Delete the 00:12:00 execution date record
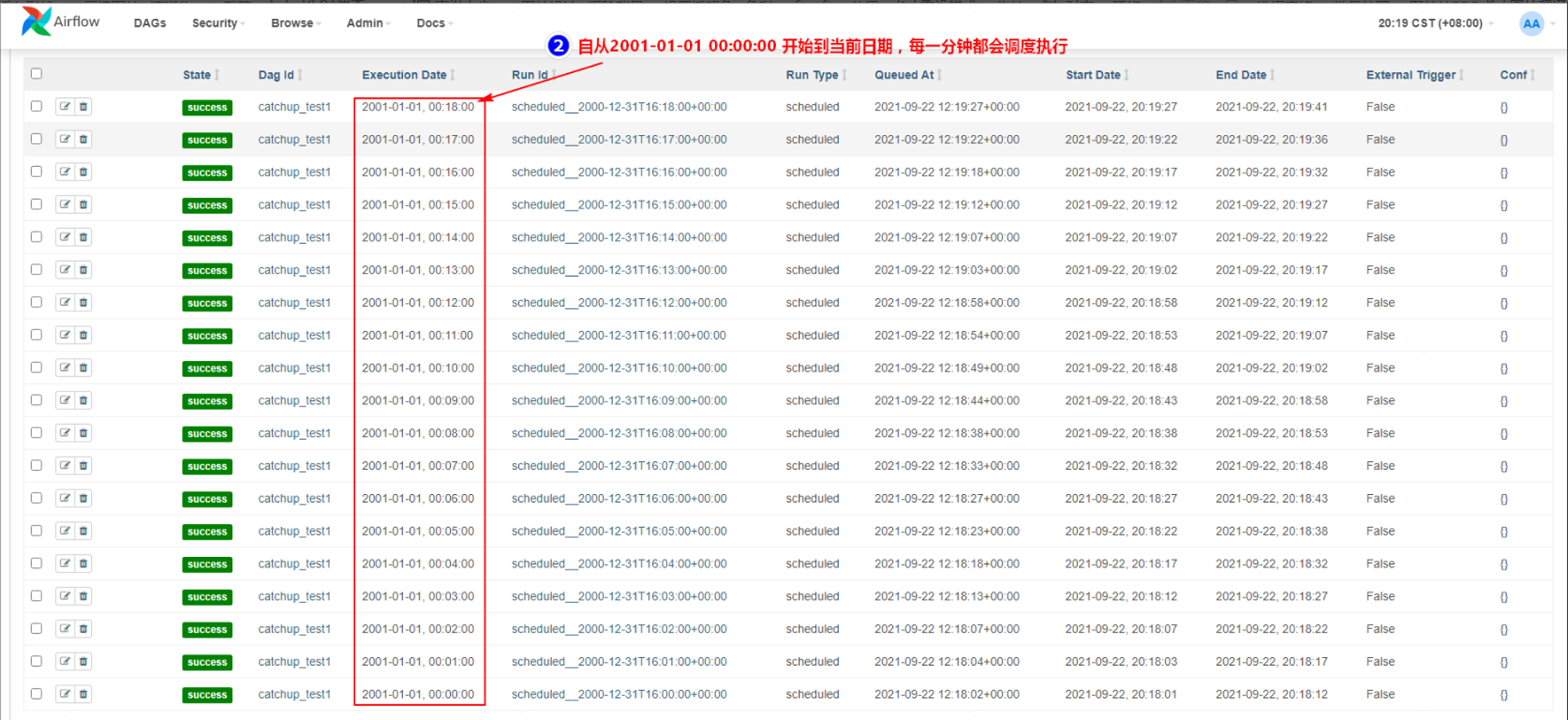The width and height of the screenshot is (1568, 720). [83, 302]
